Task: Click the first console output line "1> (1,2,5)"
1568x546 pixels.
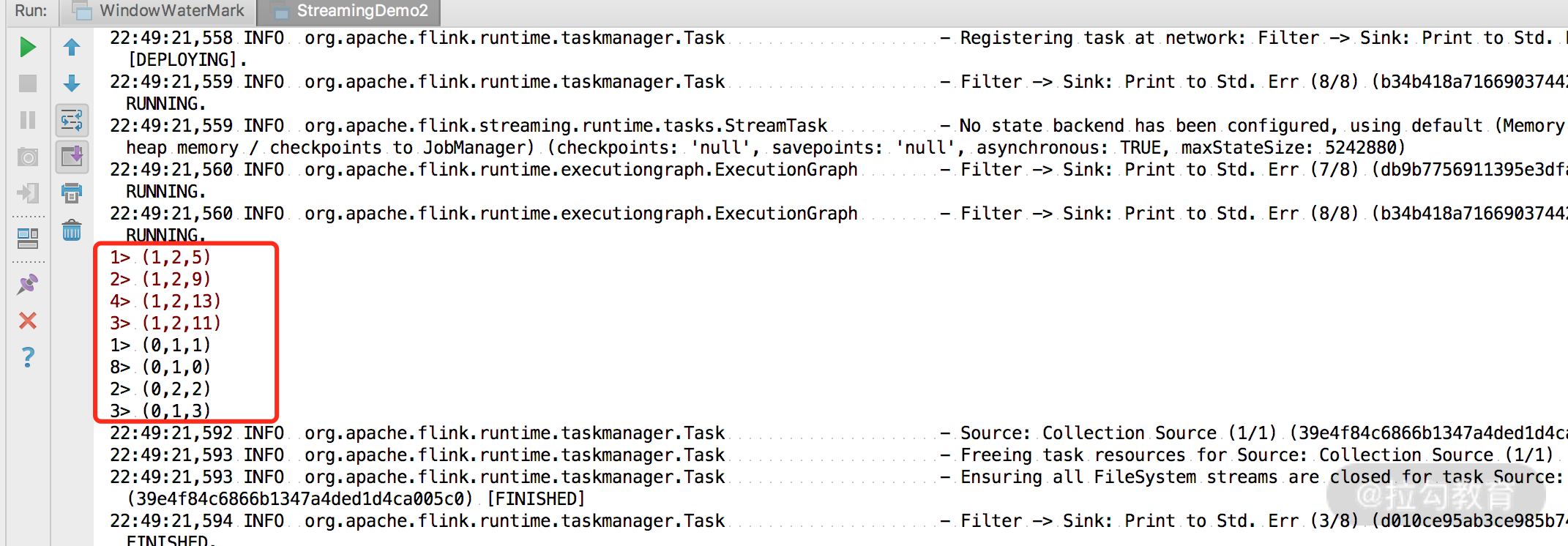Action: 160,257
